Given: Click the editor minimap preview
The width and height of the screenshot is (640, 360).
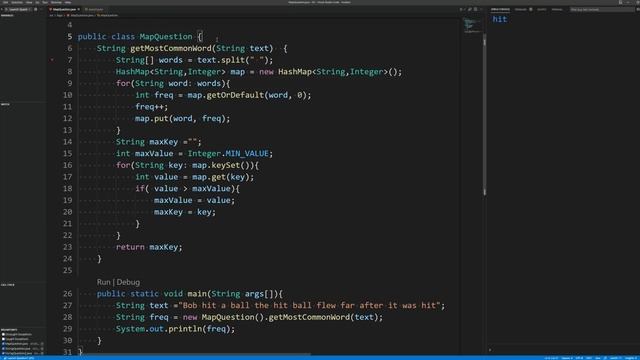Looking at the screenshot, I should point(472,25).
